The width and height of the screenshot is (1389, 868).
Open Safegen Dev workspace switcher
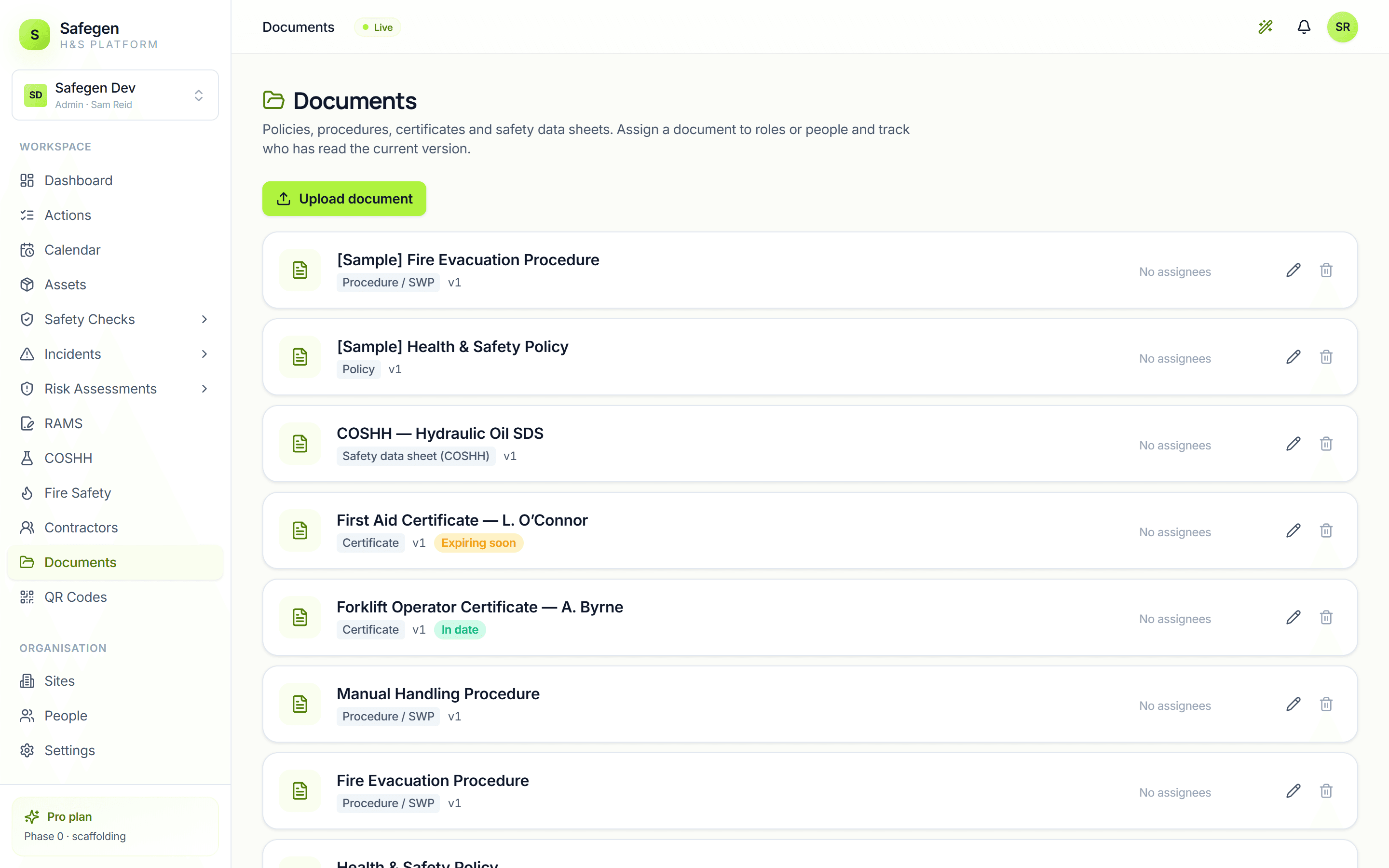[115, 95]
